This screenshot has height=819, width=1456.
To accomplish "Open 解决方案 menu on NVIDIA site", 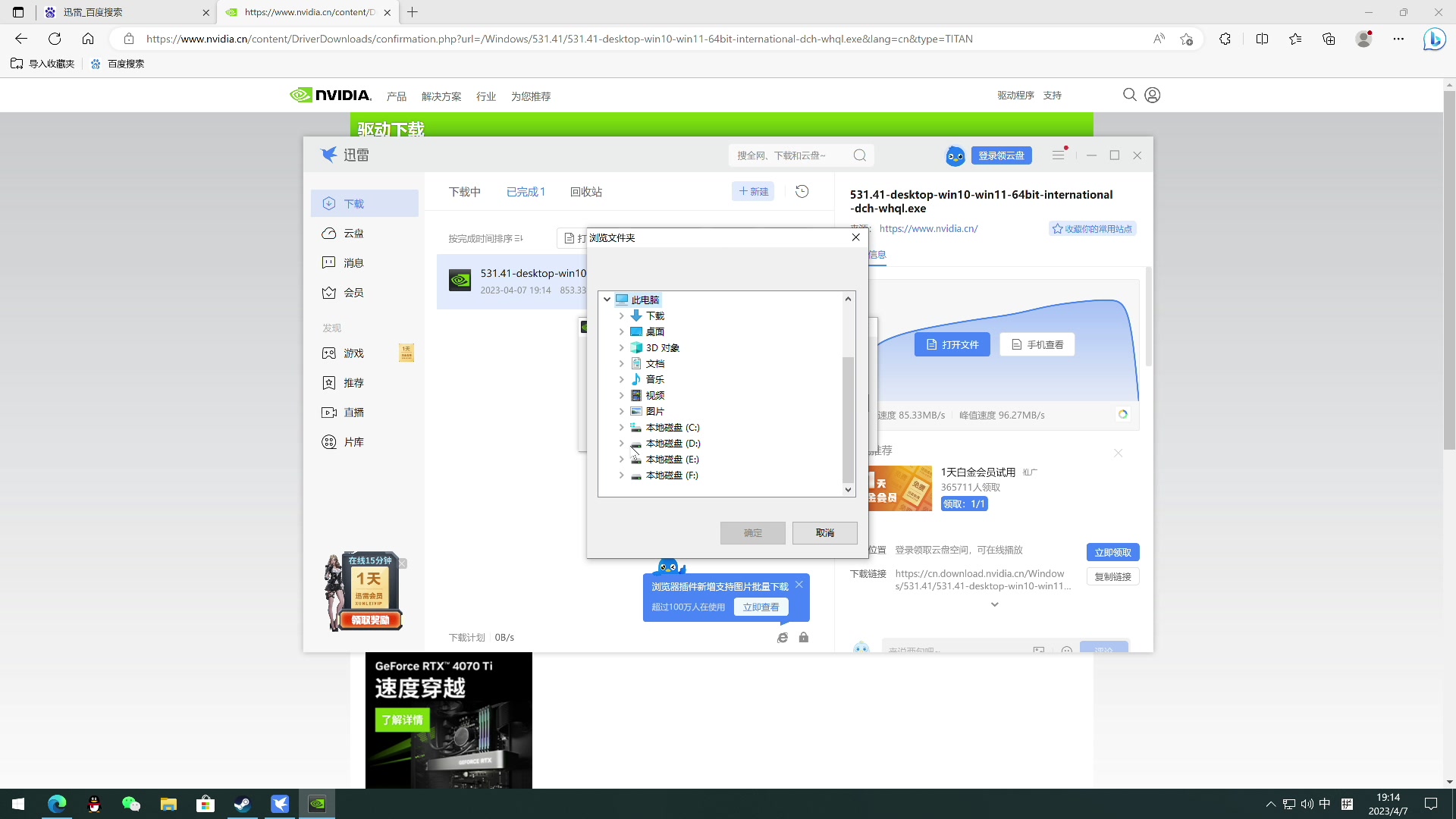I will pos(441,96).
